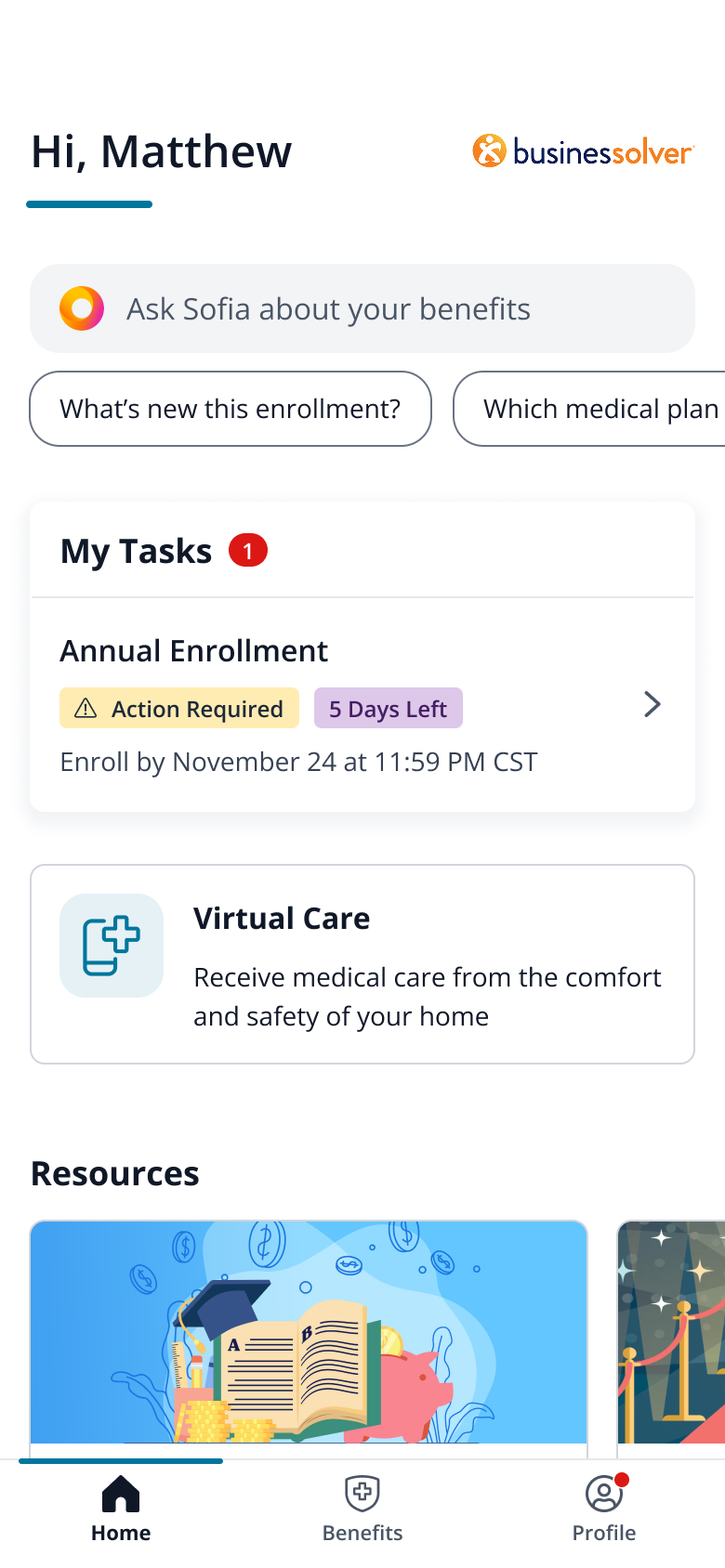The width and height of the screenshot is (725, 1568).
Task: Tap the red My Tasks count badge
Action: point(248,551)
